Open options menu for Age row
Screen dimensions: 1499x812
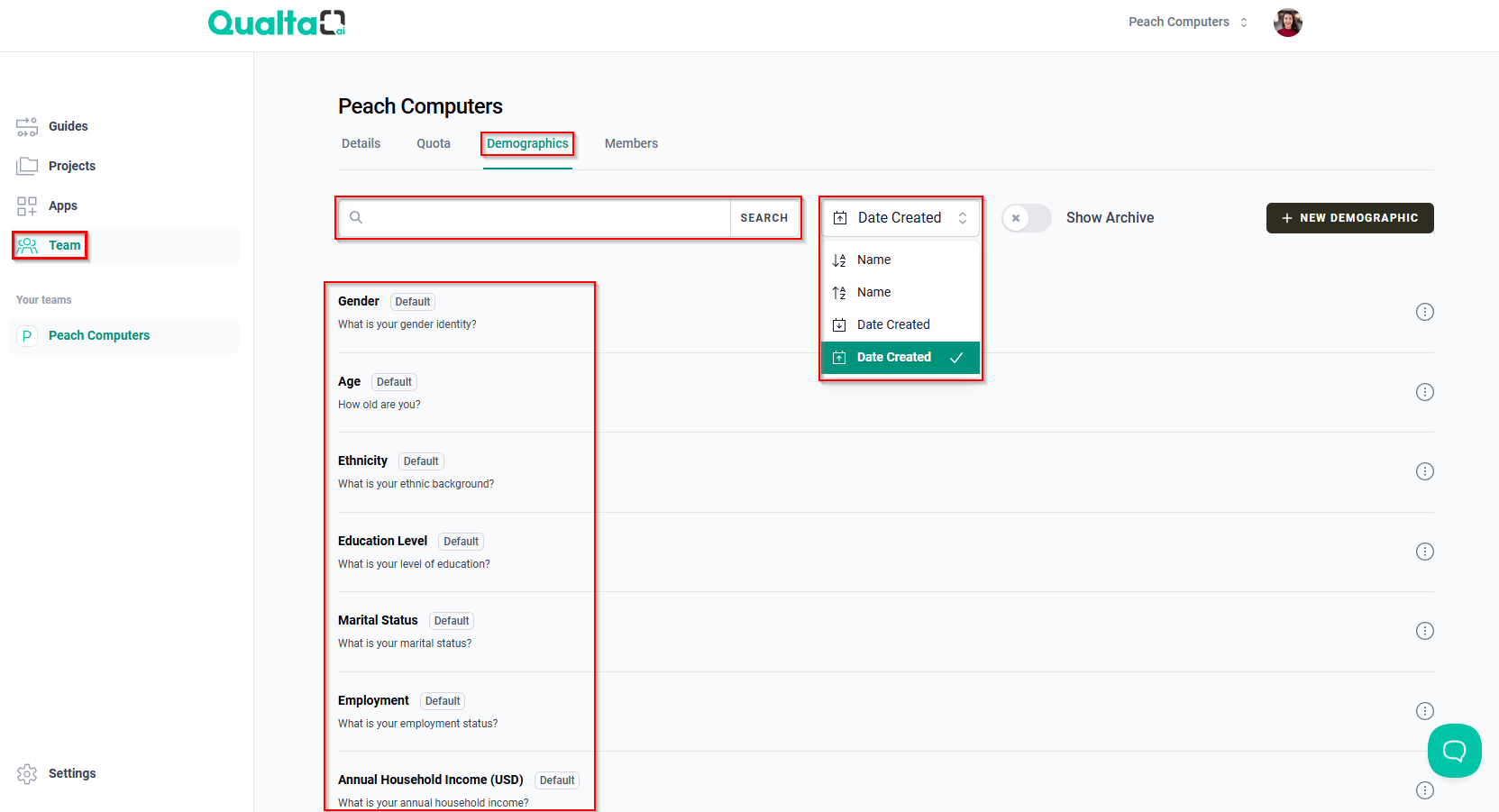tap(1424, 392)
